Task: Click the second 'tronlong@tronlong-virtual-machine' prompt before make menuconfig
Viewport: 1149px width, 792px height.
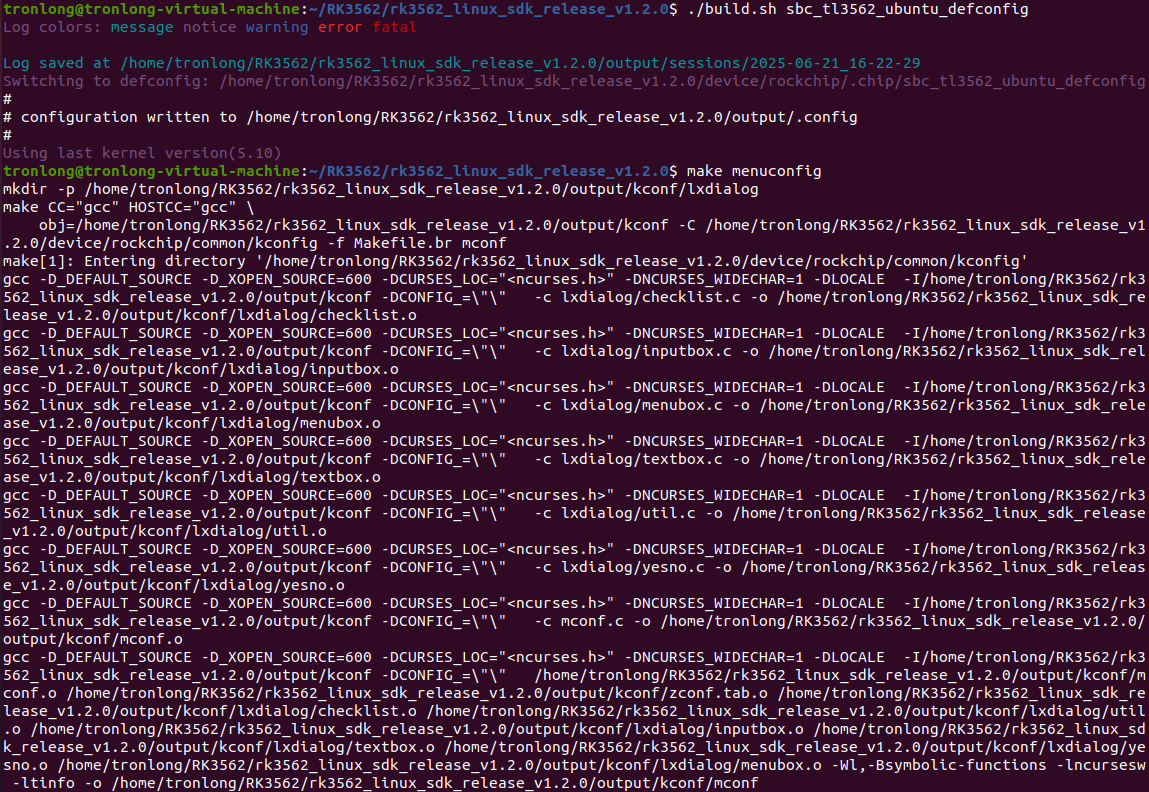Action: click(x=151, y=171)
